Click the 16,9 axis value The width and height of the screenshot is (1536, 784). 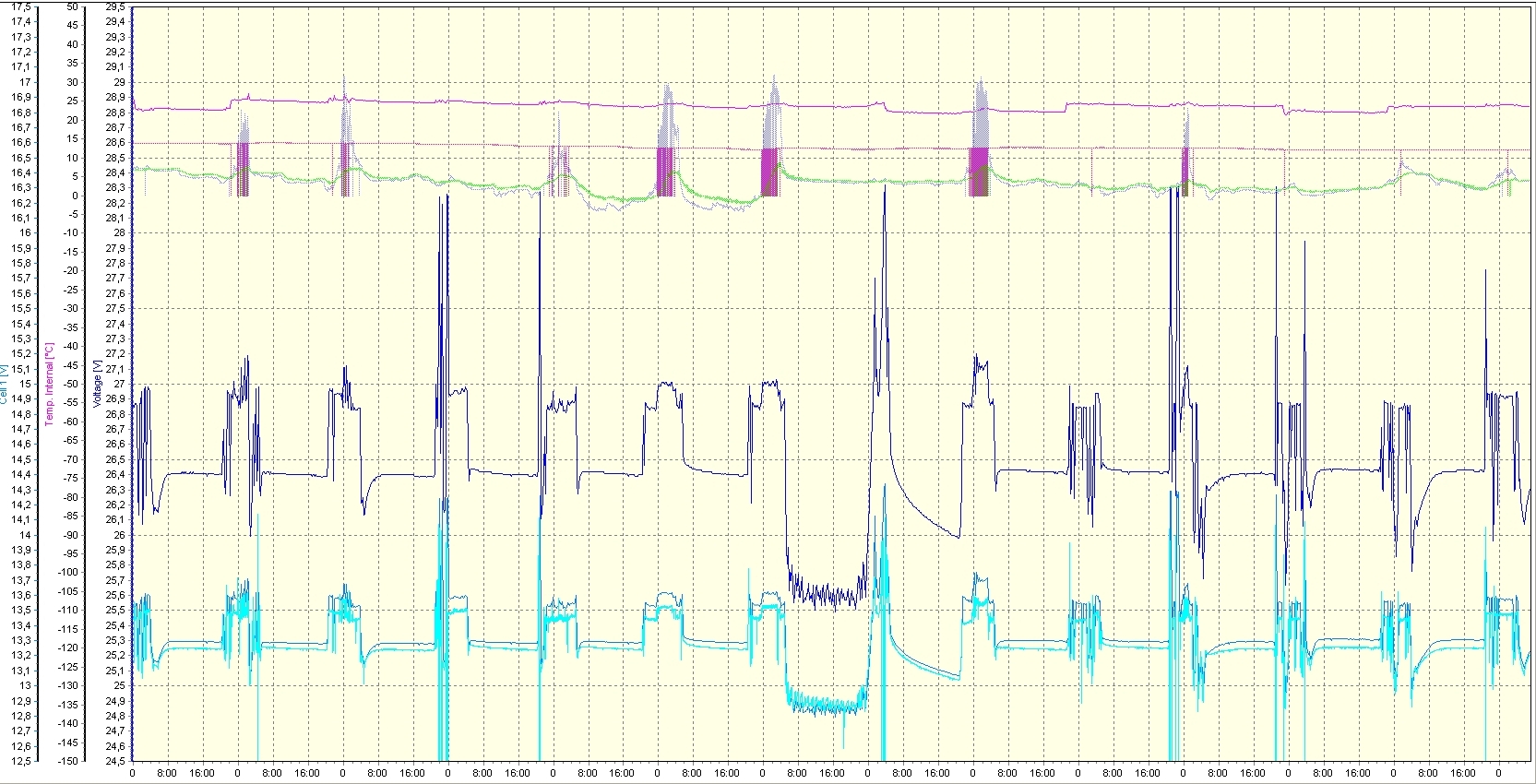click(x=20, y=97)
